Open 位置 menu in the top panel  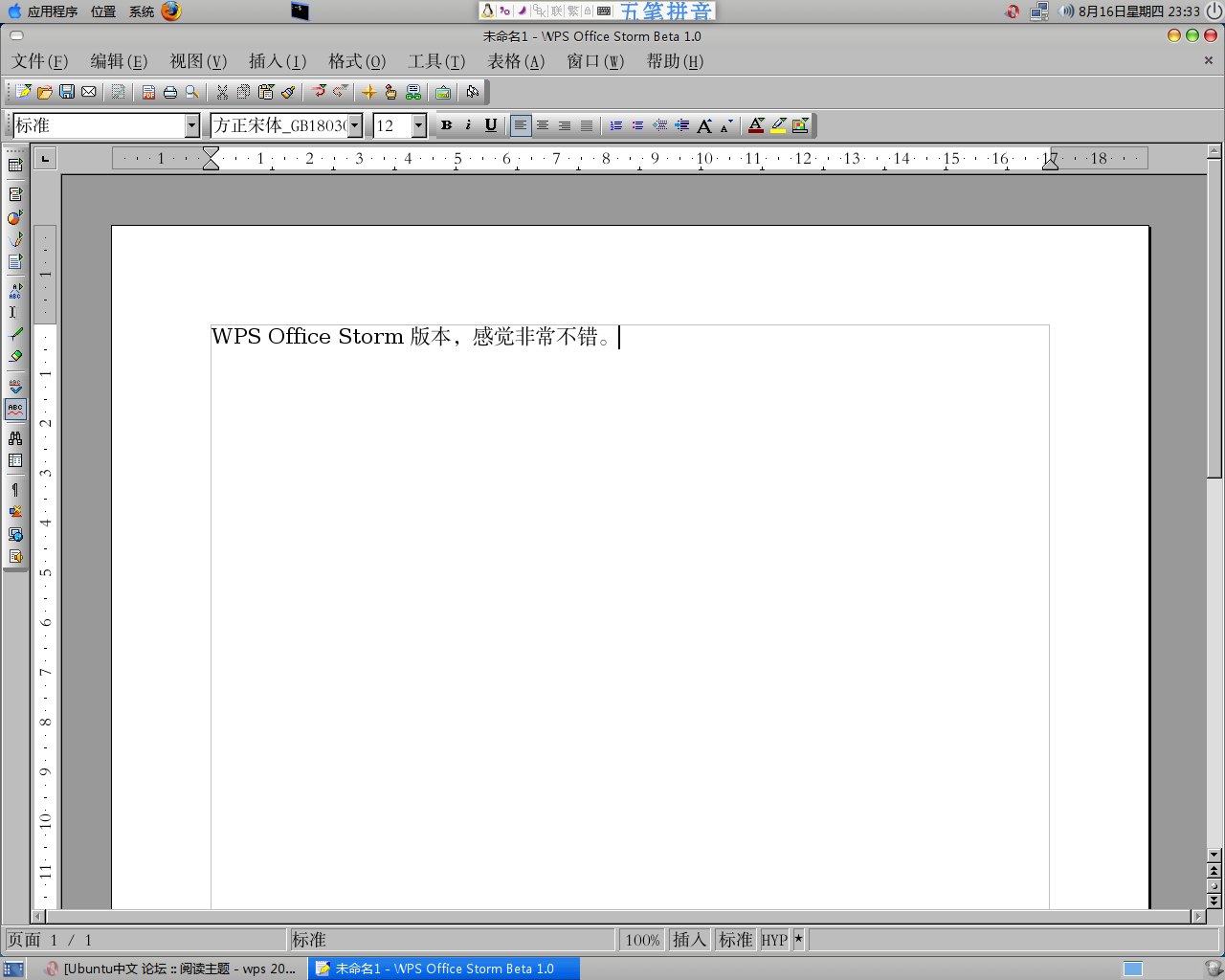click(103, 11)
